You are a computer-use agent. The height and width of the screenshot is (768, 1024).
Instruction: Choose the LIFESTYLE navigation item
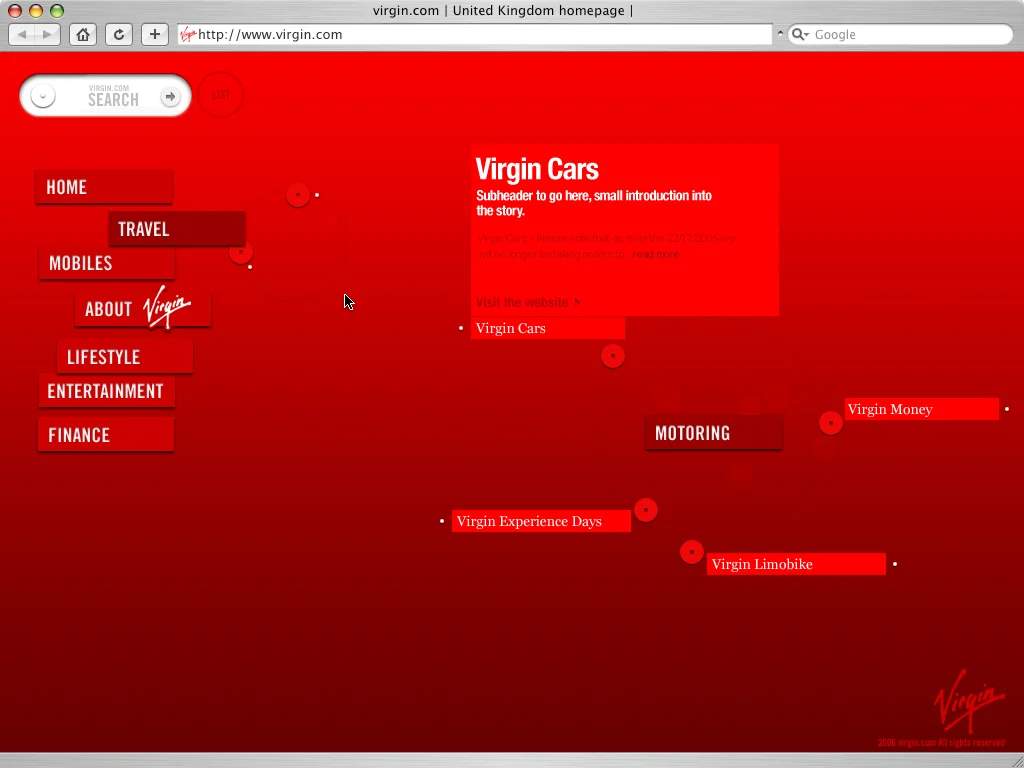(125, 357)
